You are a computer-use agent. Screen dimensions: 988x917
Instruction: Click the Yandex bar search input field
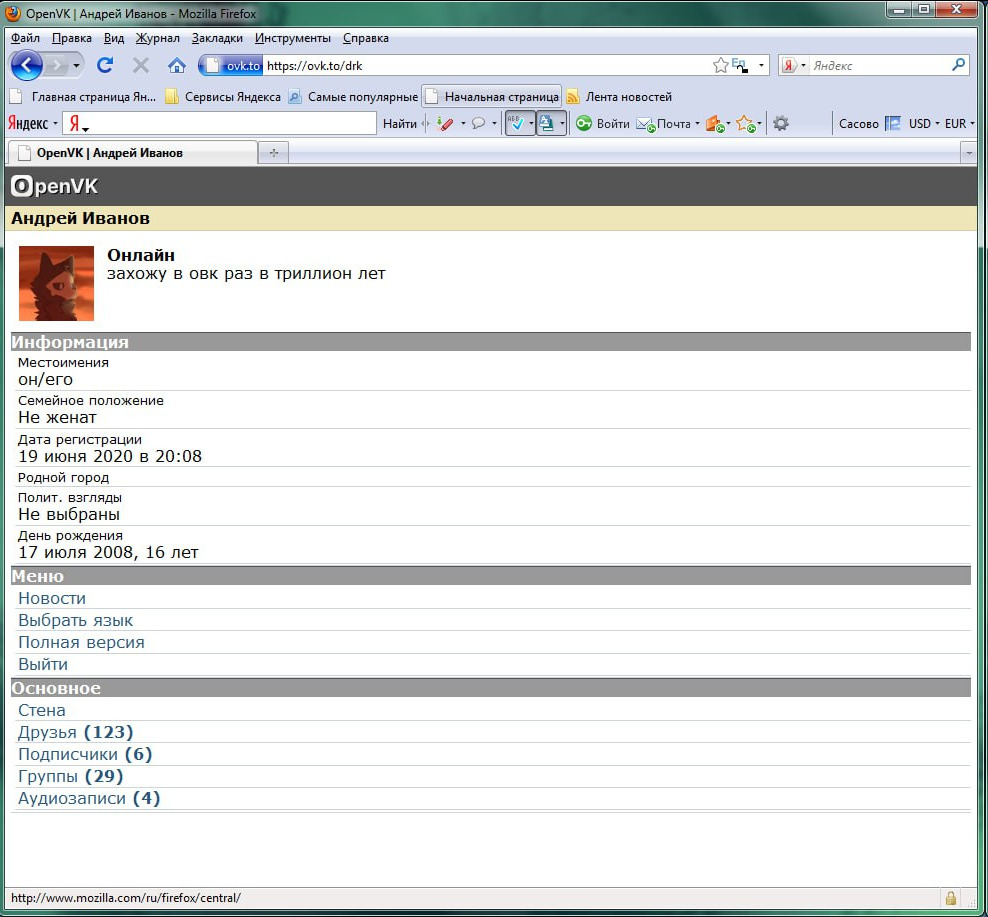click(219, 124)
